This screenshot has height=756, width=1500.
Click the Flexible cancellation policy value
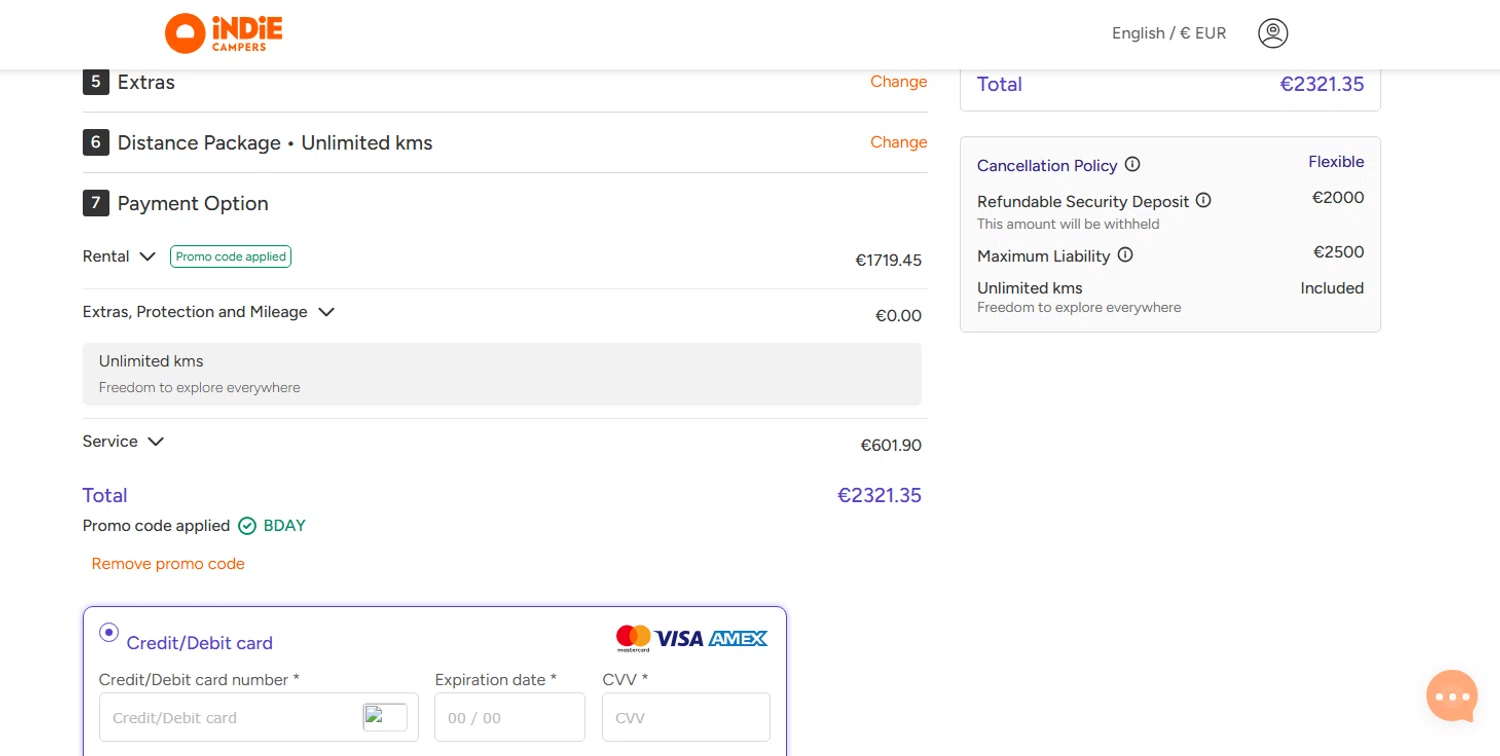[1336, 162]
